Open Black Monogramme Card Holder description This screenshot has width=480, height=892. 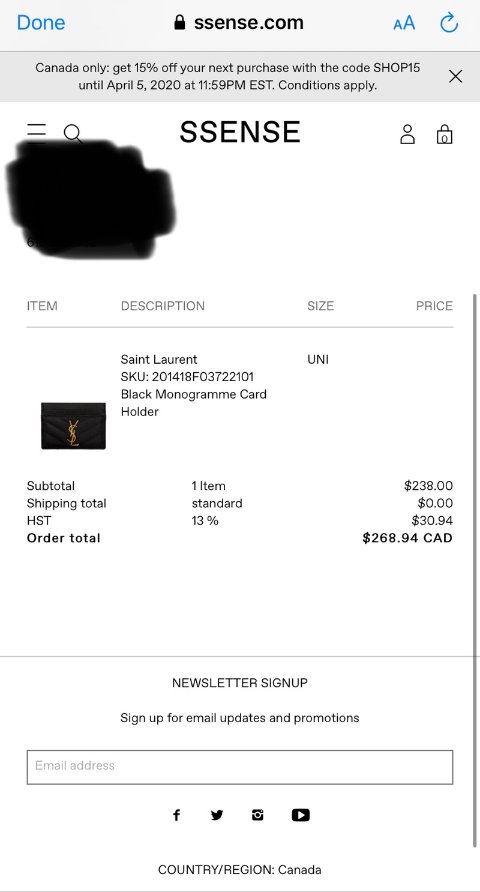pyautogui.click(x=193, y=403)
